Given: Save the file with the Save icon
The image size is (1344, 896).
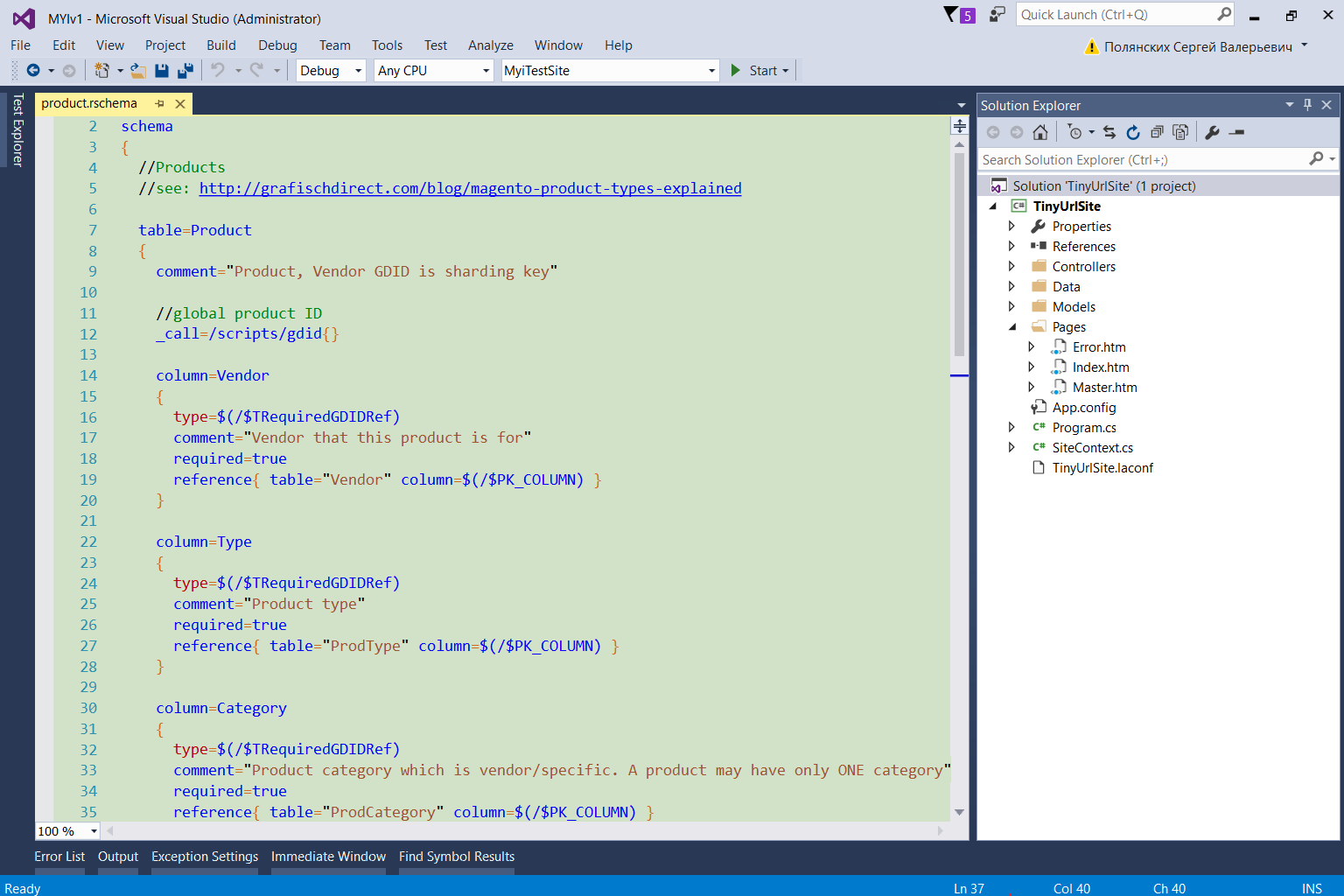Looking at the screenshot, I should coord(162,70).
